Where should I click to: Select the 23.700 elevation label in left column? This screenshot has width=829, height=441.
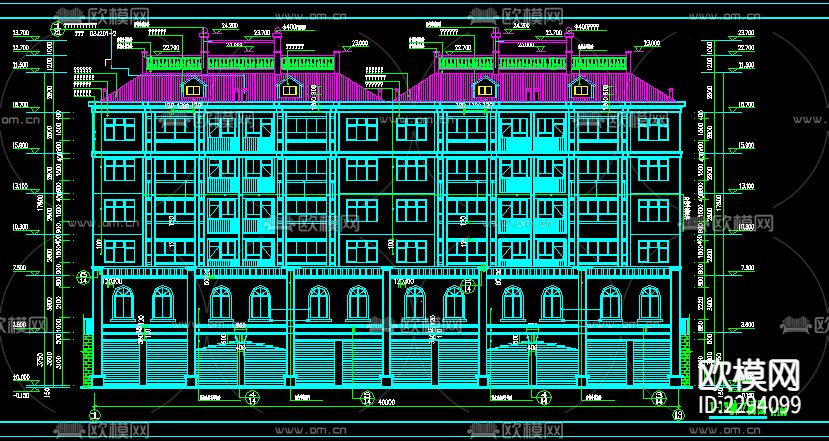21,33
